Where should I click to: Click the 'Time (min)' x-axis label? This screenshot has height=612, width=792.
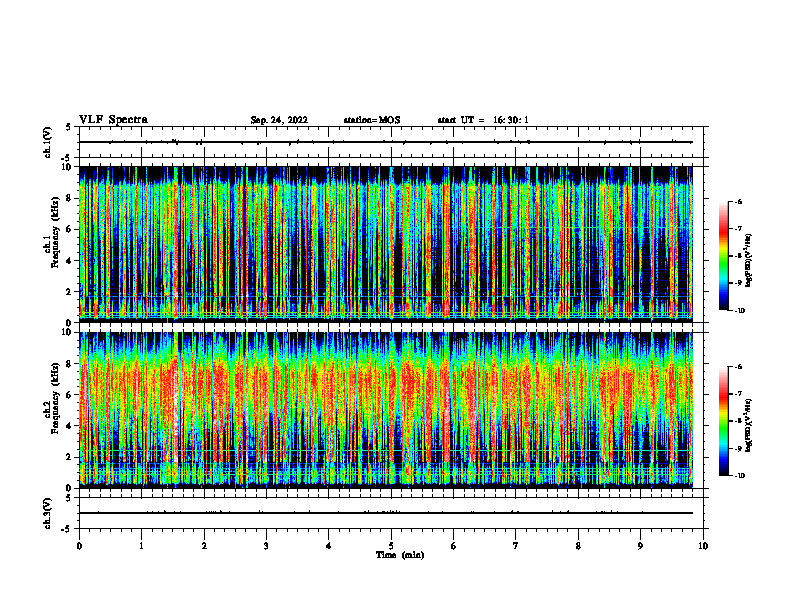pos(400,555)
